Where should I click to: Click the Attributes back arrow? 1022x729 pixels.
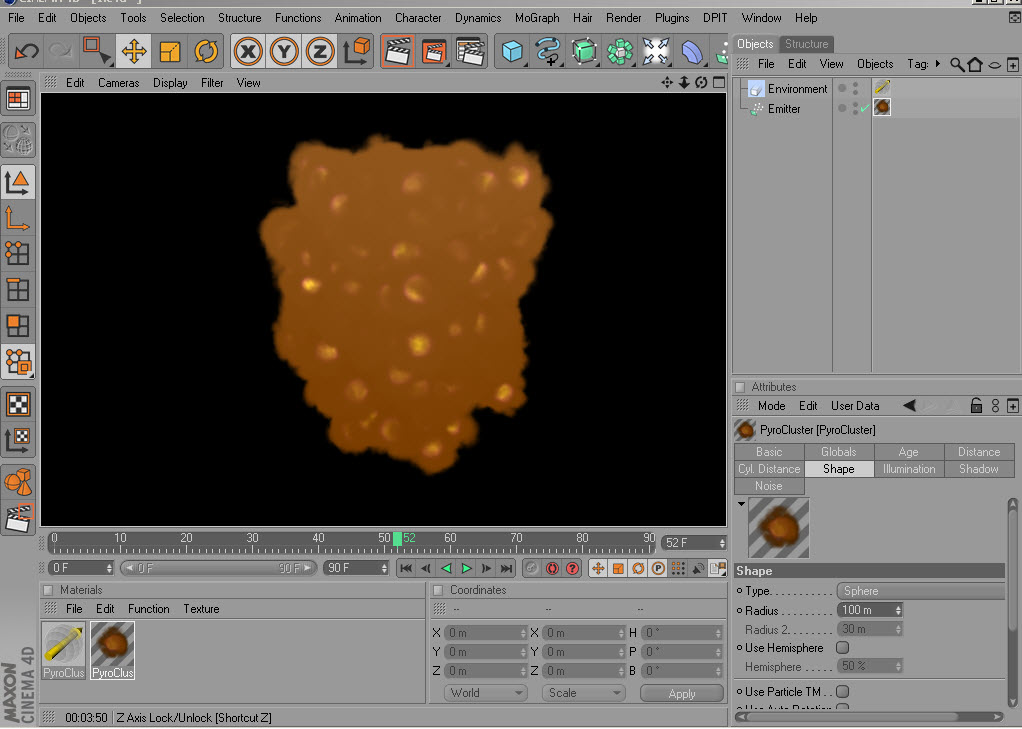coord(909,406)
